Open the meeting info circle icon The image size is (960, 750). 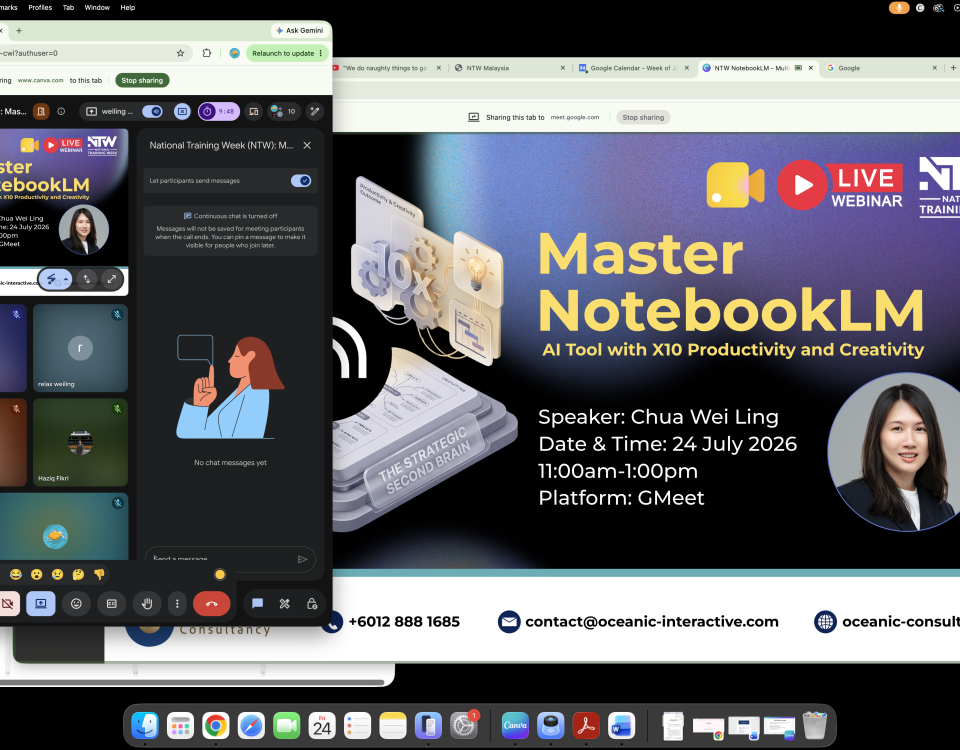pyautogui.click(x=61, y=111)
